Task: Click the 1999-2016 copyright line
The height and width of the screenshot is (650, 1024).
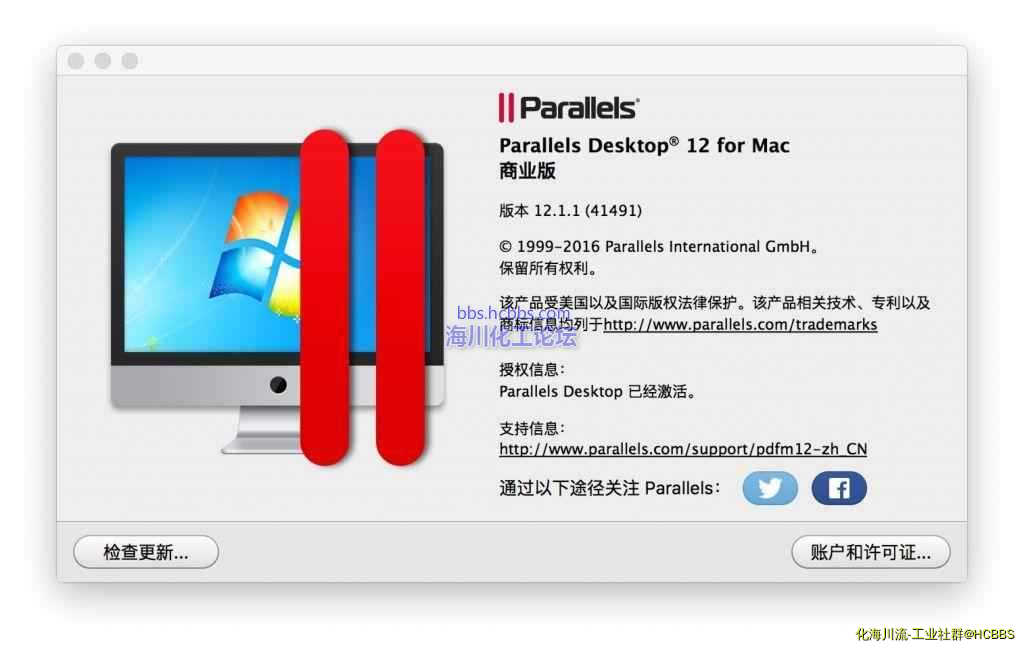Action: (658, 247)
